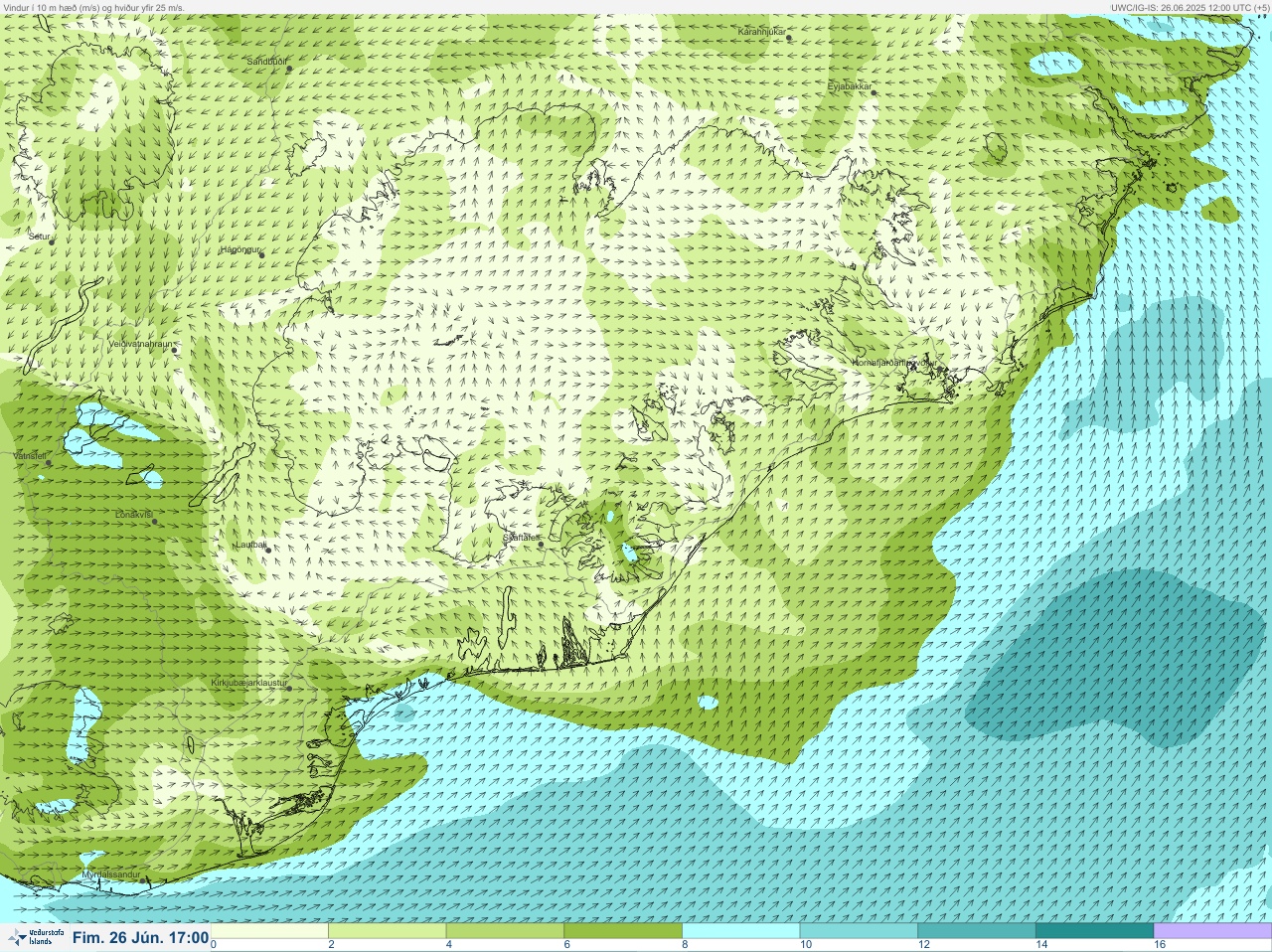The image size is (1272, 952).
Task: Click the Lónakvísl station label
Action: [134, 515]
